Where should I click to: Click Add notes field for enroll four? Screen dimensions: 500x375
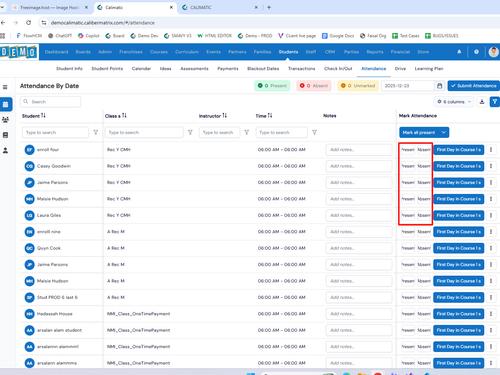coord(359,150)
